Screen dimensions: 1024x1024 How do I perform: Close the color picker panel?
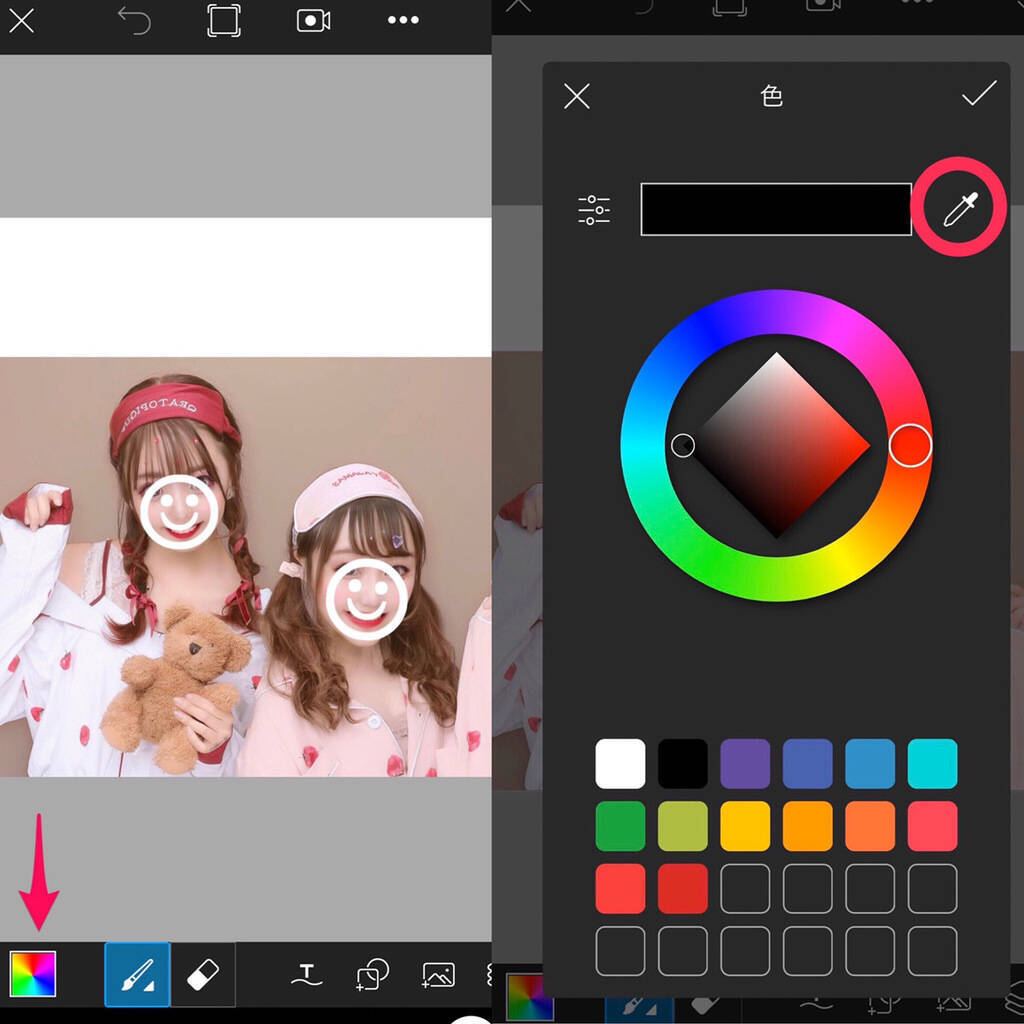coord(577,96)
